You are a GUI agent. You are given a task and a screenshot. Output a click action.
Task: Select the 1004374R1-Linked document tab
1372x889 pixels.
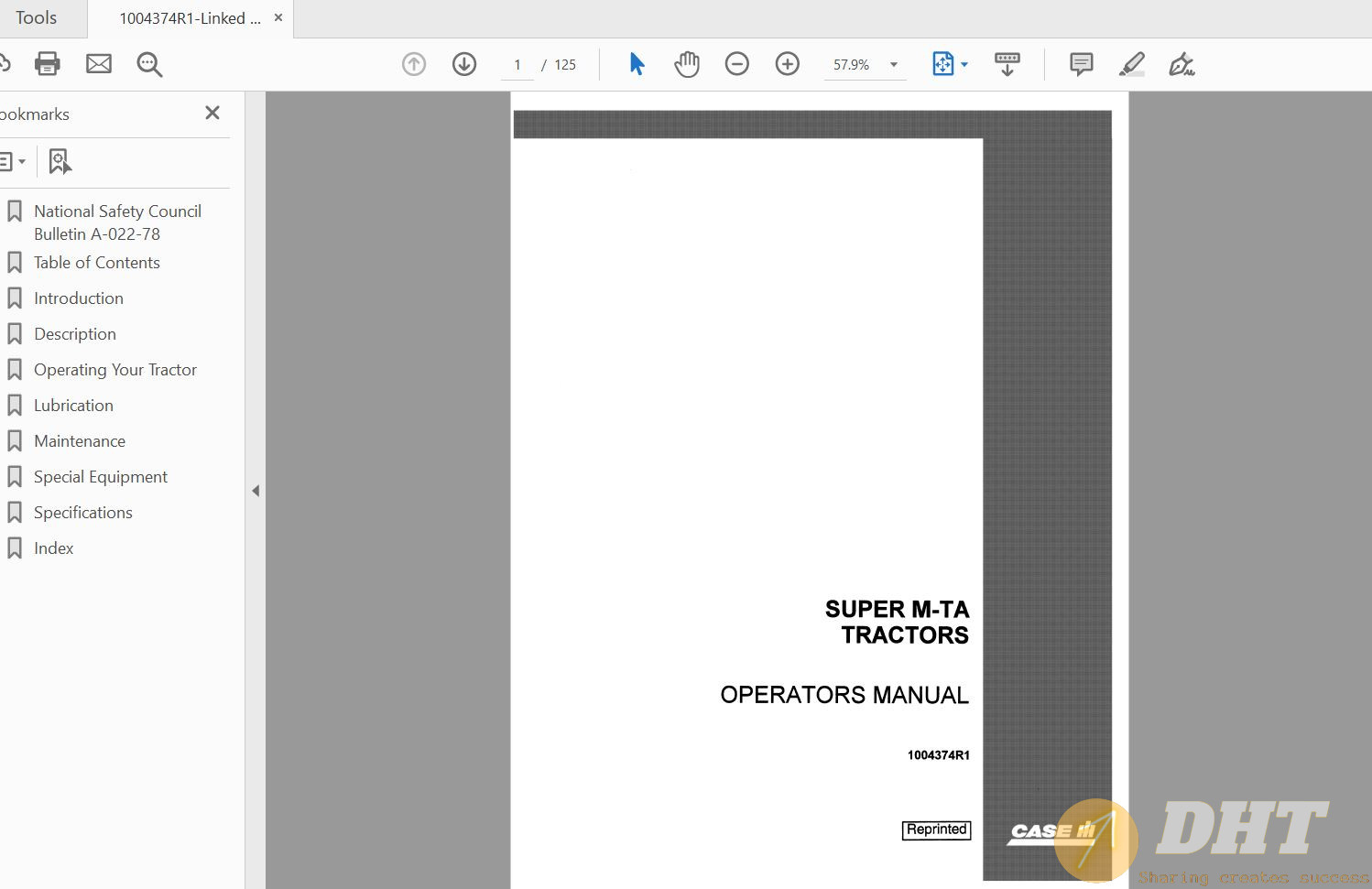190,18
